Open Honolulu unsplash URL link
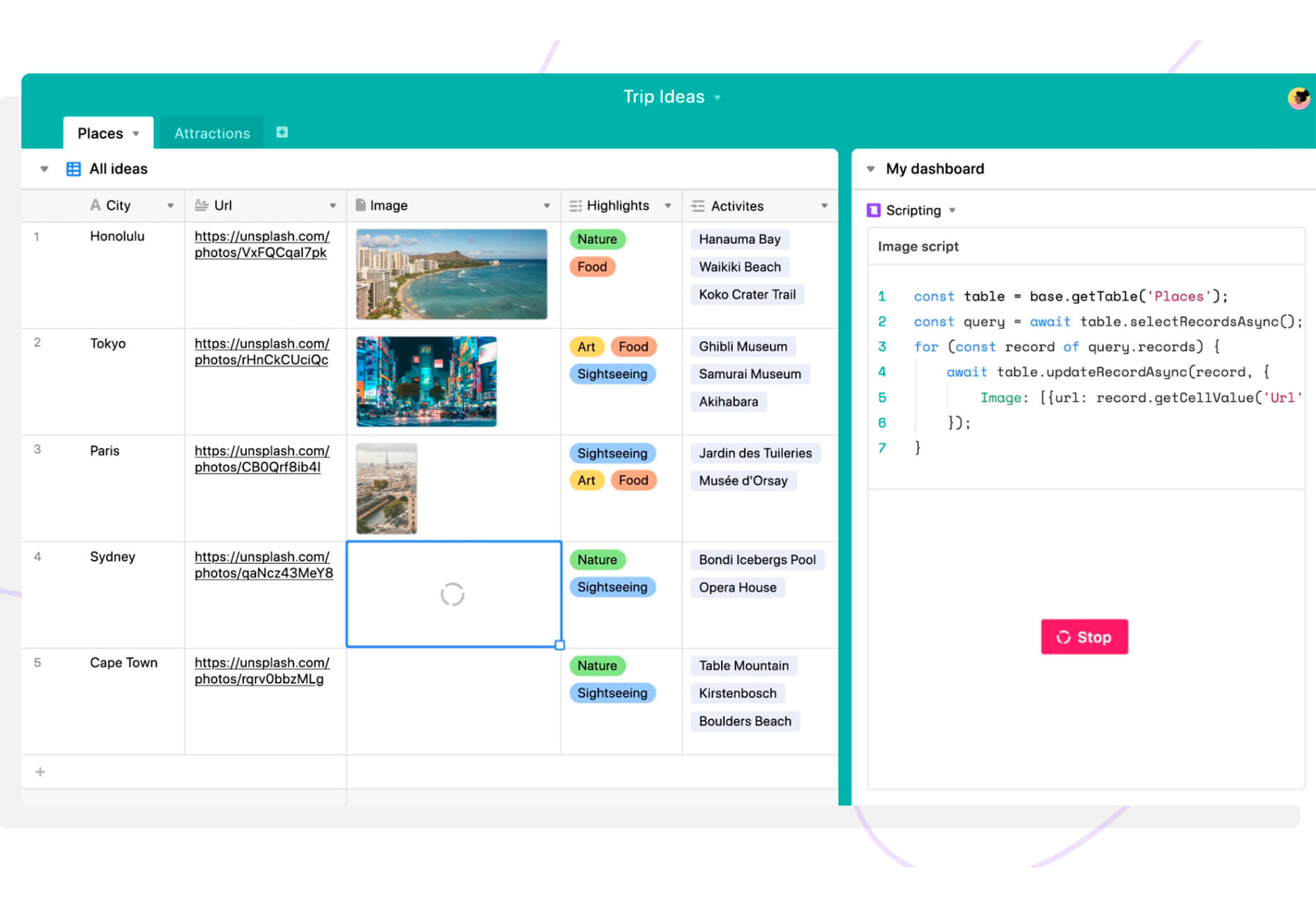Viewport: 1316px width, 907px height. click(262, 244)
